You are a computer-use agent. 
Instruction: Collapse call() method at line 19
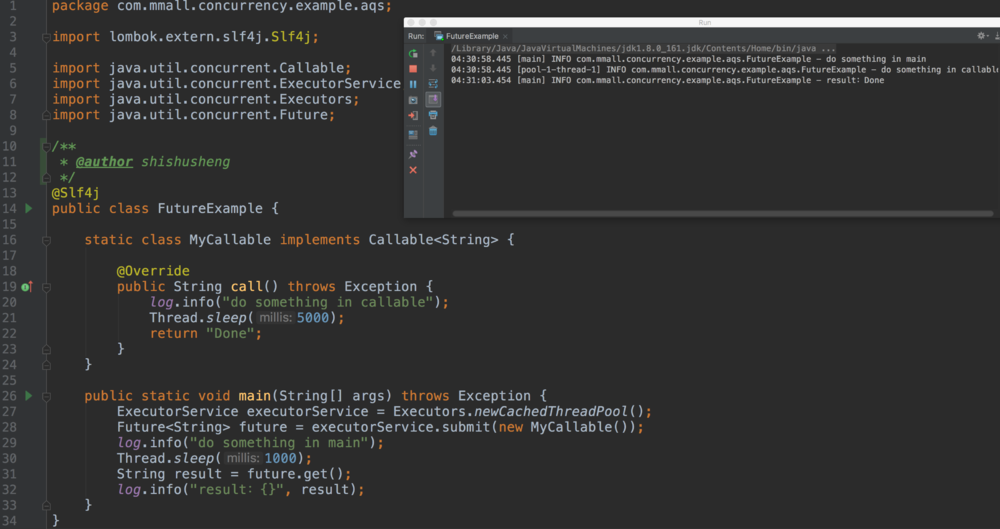pyautogui.click(x=46, y=287)
